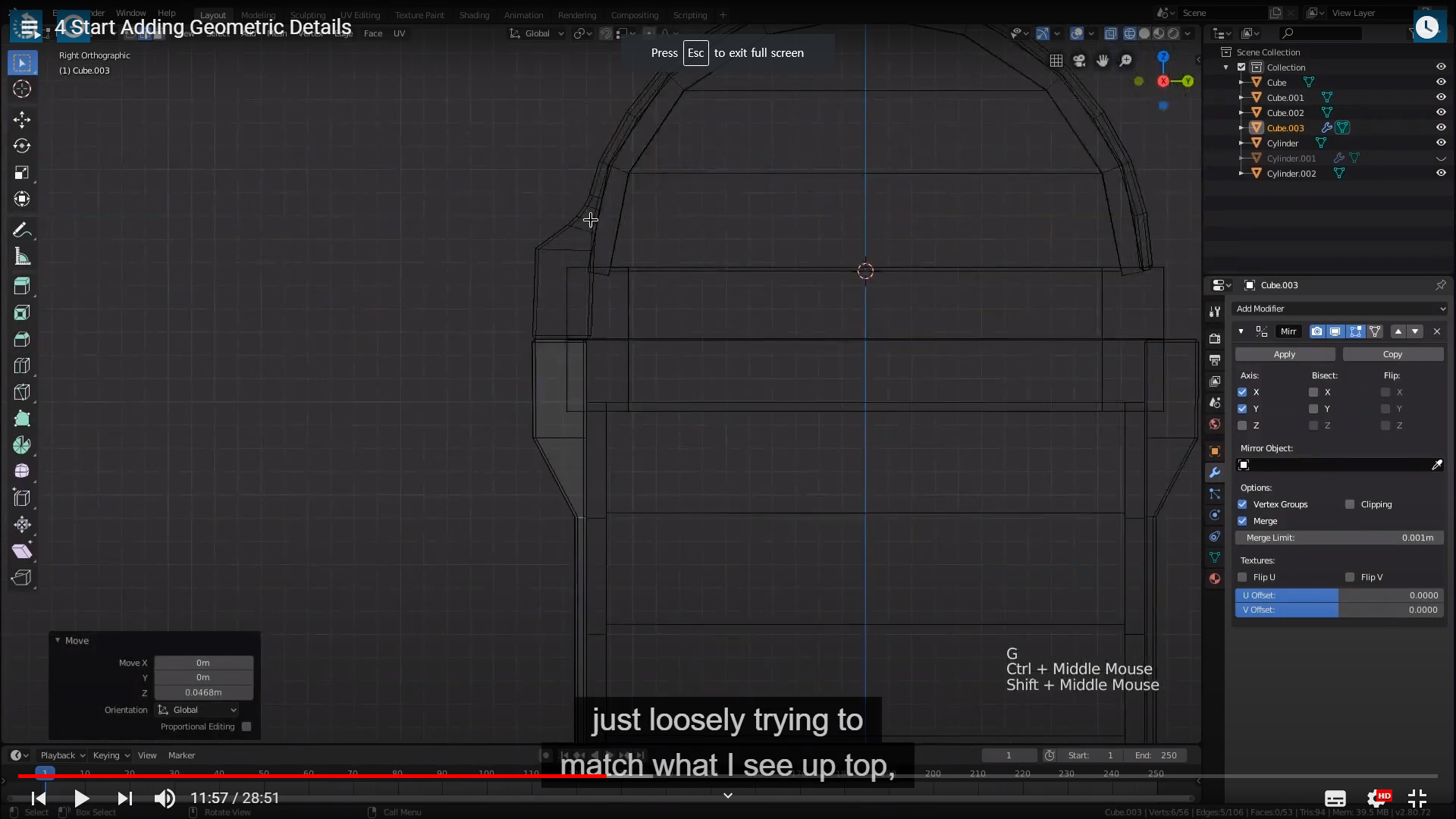Image resolution: width=1456 pixels, height=819 pixels.
Task: Toggle camera view icon in viewport
Action: click(1079, 61)
